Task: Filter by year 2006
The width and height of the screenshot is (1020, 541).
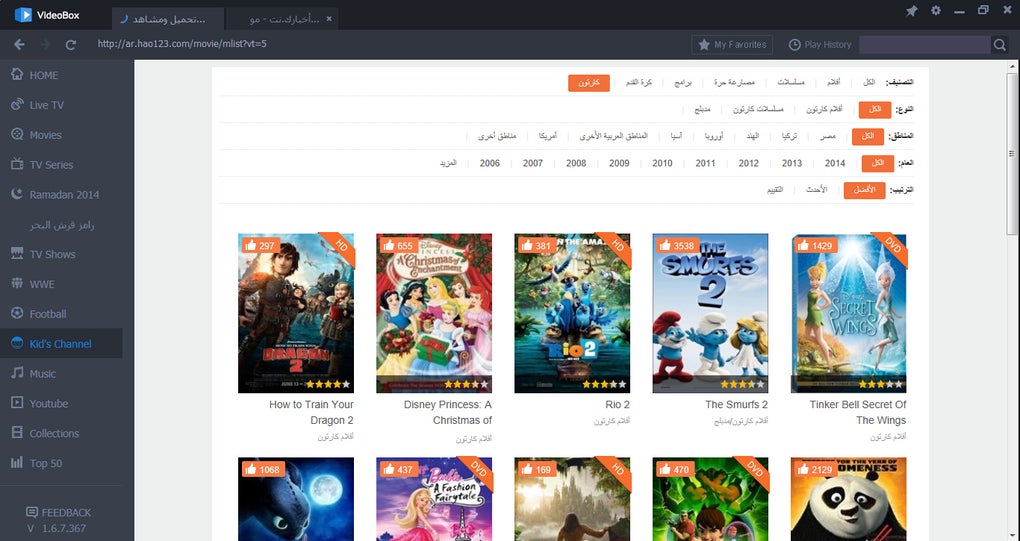Action: click(490, 163)
